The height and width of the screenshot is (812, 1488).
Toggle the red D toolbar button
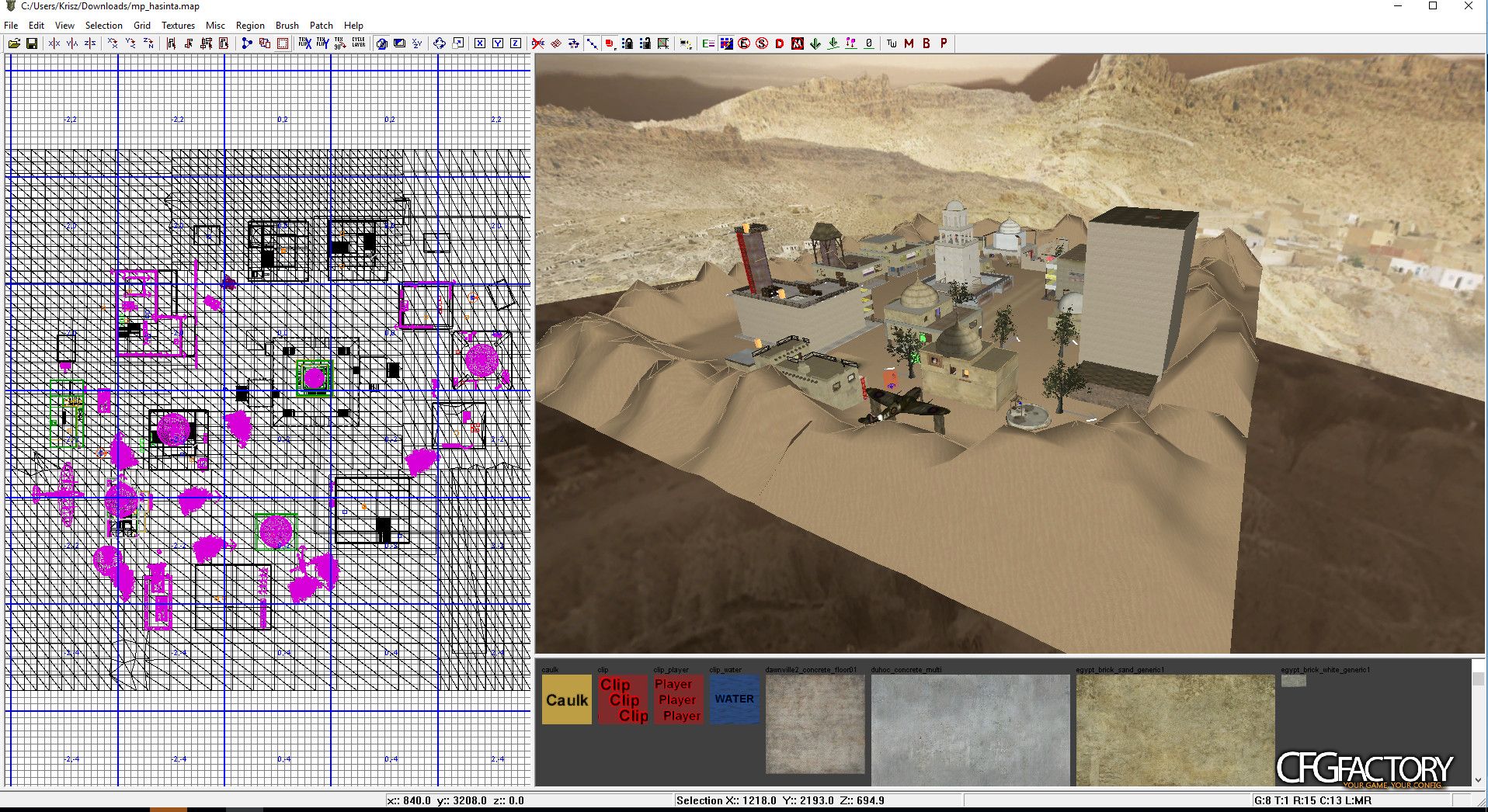click(780, 43)
